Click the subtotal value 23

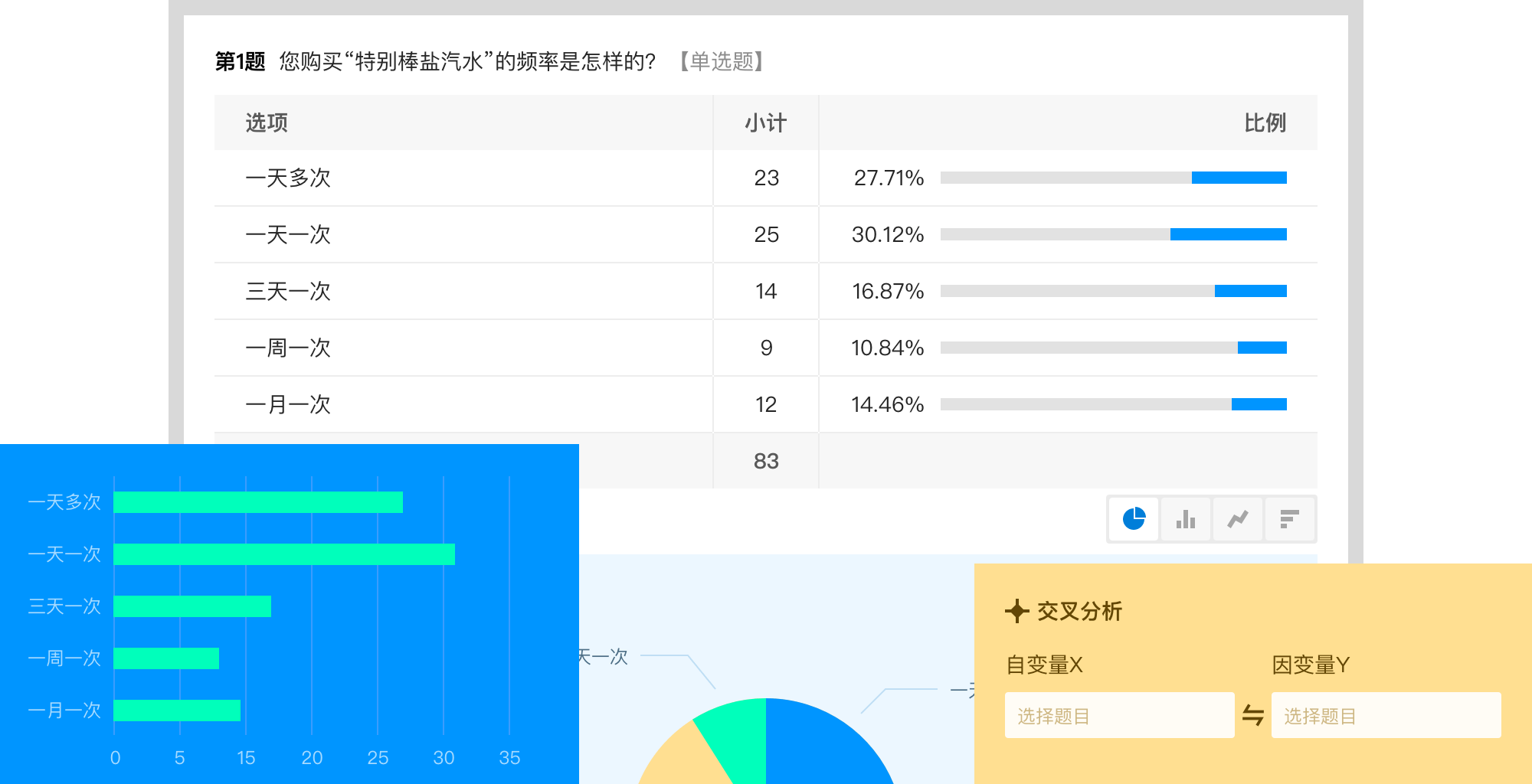tap(766, 178)
